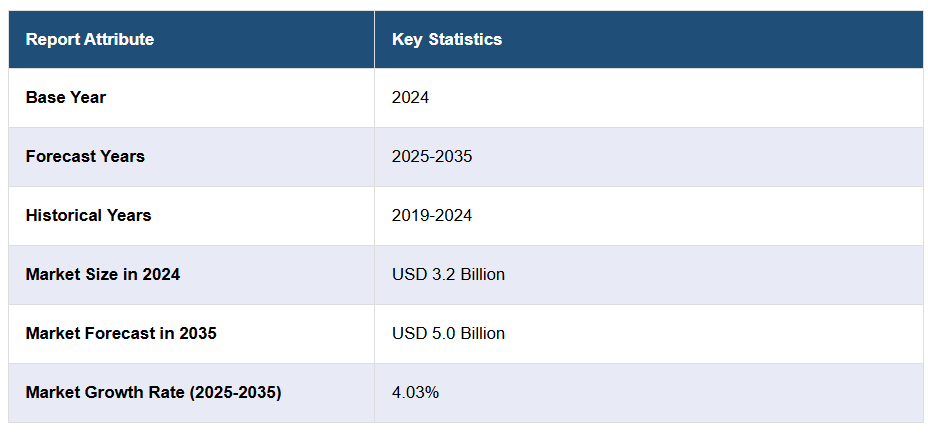The height and width of the screenshot is (435, 928).
Task: Select the "Market Forecast in 2035" label
Action: [x=121, y=333]
